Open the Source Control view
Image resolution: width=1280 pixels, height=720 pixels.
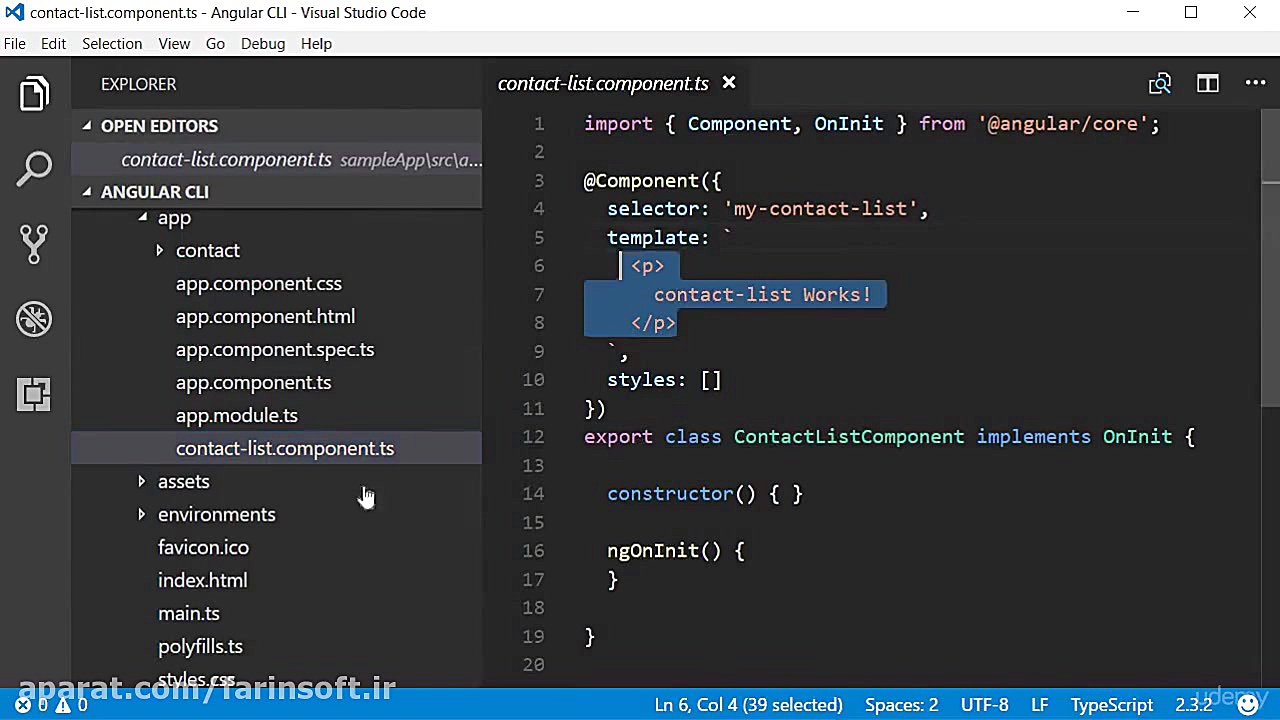[34, 244]
